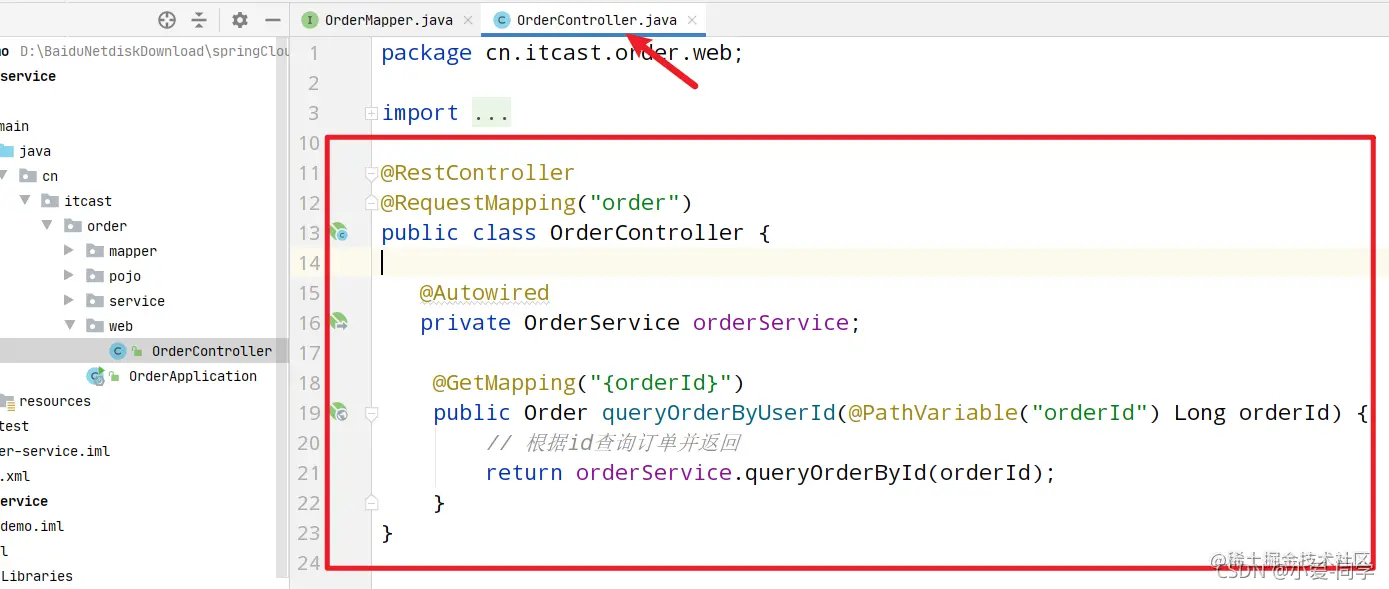Click the cn package folder icon

28,176
